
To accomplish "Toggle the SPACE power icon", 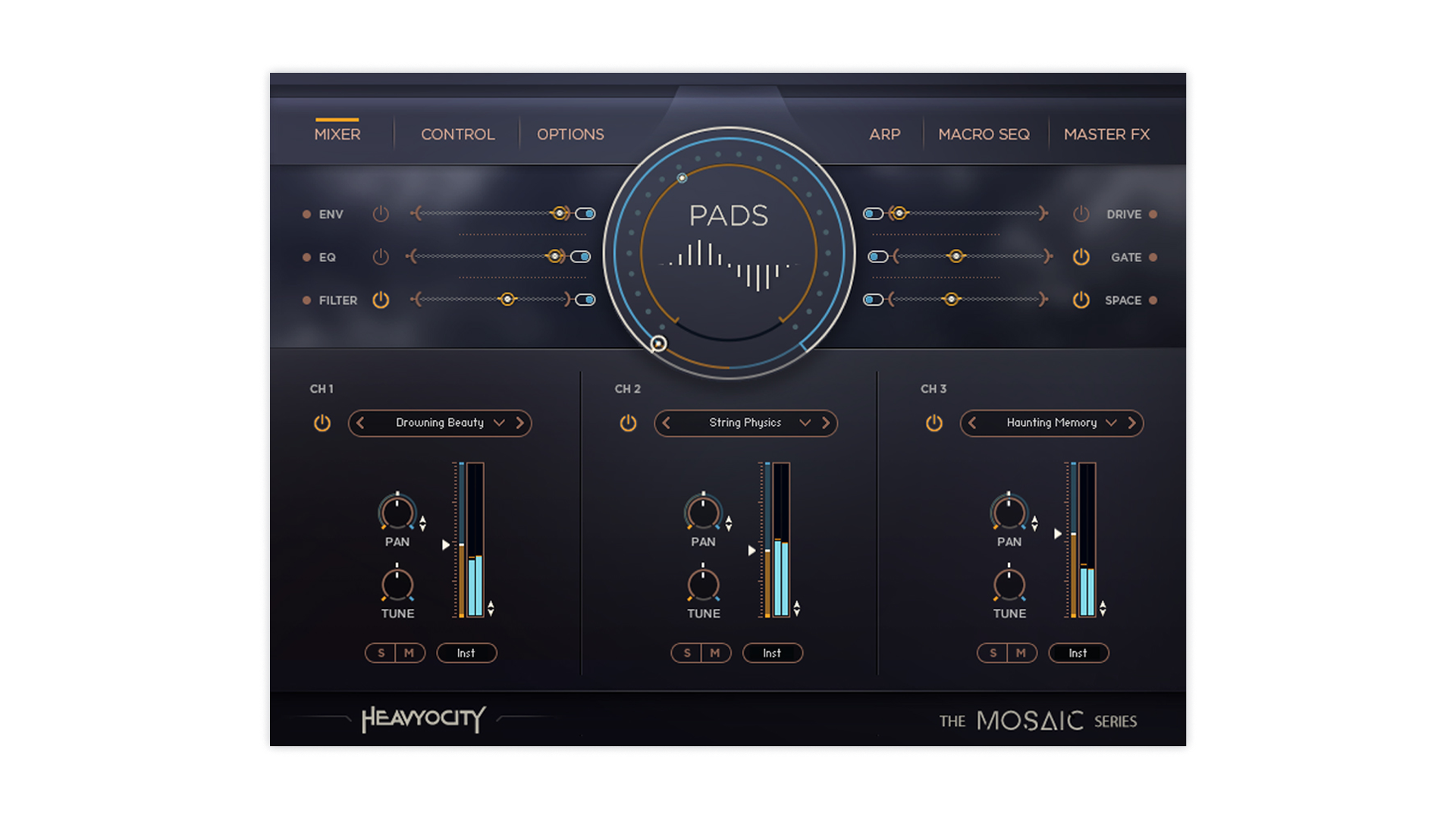I will click(x=1081, y=300).
